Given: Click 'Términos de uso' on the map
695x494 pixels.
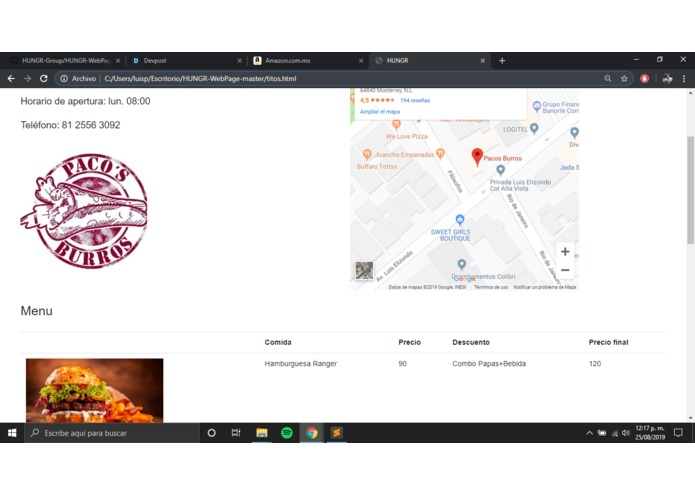Looking at the screenshot, I should [491, 287].
